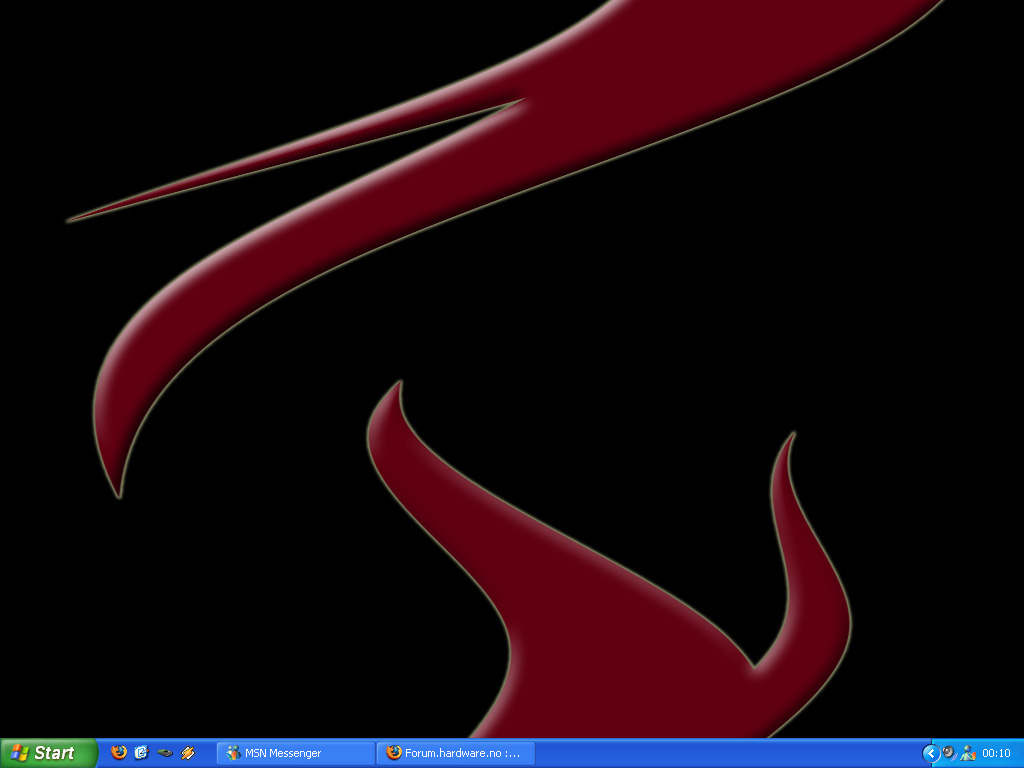Click the gray disc Quick Launch icon
This screenshot has height=768, width=1024.
coord(165,753)
